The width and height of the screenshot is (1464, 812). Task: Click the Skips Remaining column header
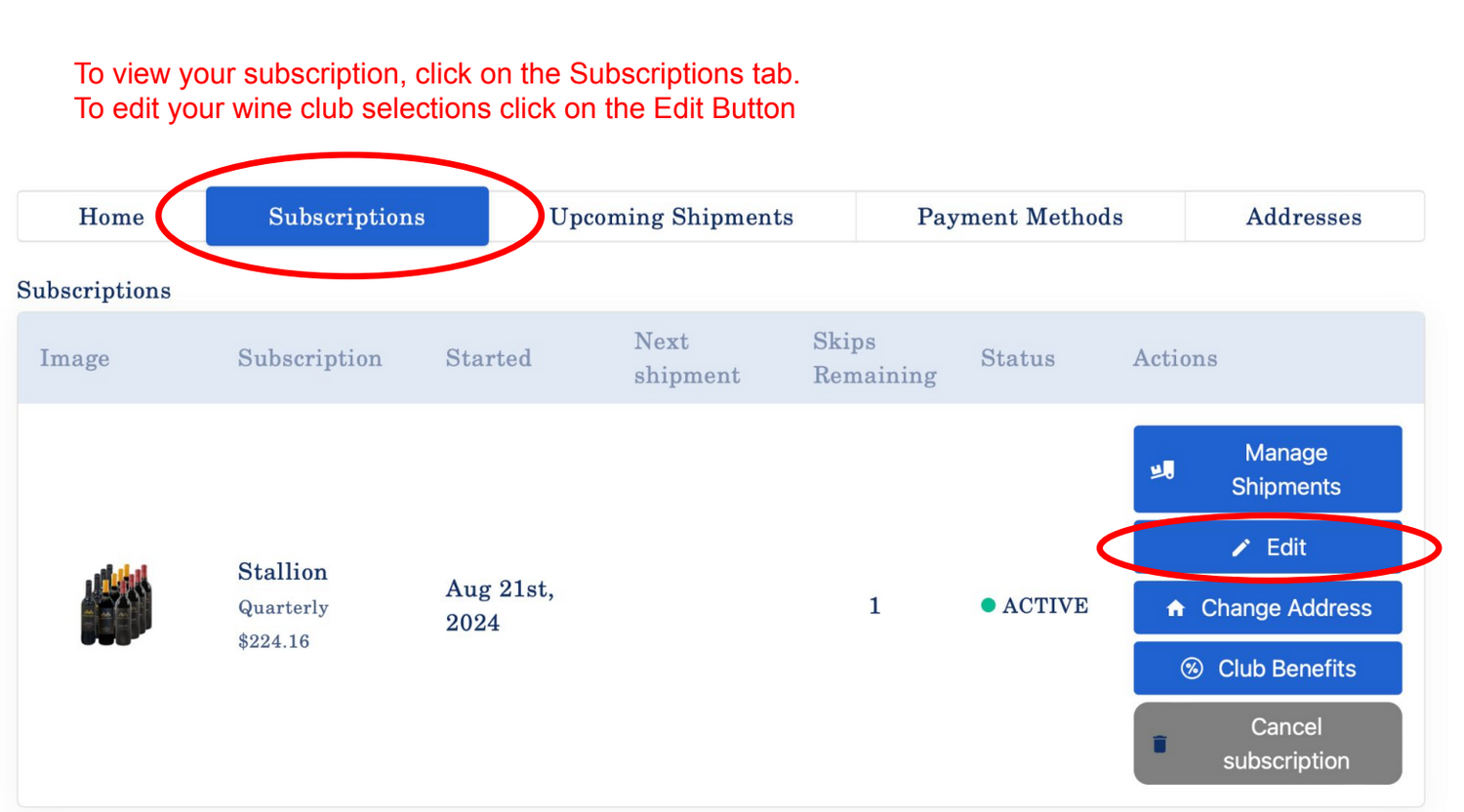point(874,358)
